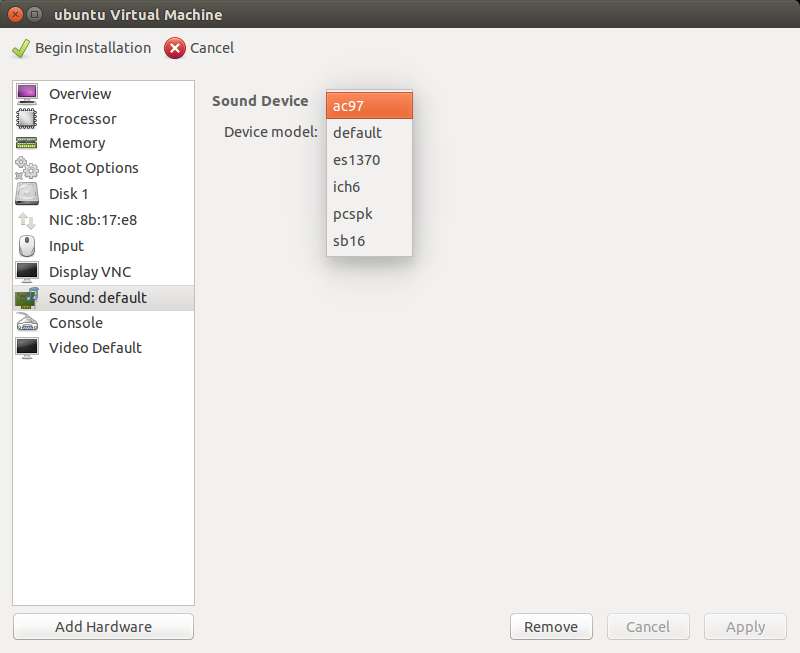800x653 pixels.
Task: Click the green checkmark Begin Installation icon
Action: (18, 47)
